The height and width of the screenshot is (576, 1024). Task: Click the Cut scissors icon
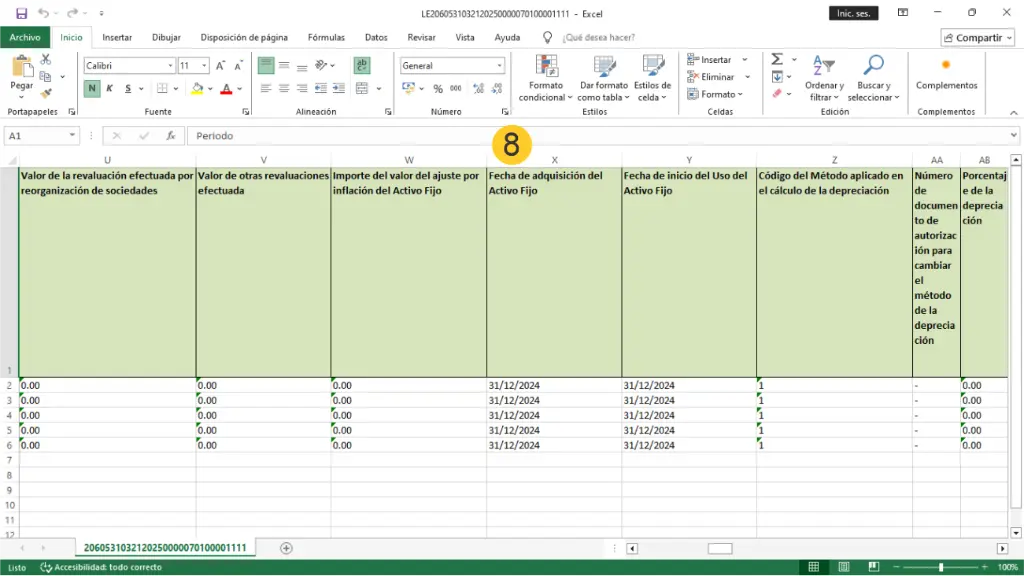46,60
